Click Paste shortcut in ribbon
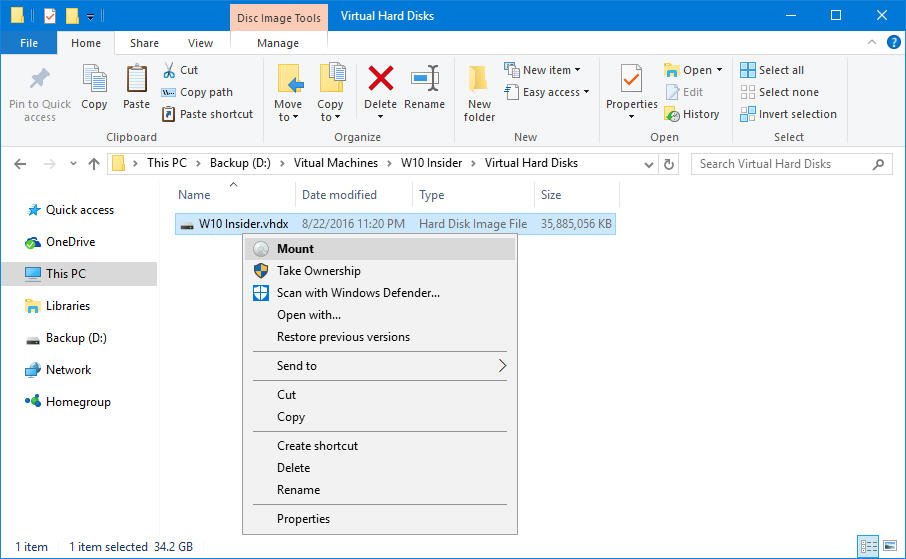The width and height of the screenshot is (906, 559). [x=207, y=114]
